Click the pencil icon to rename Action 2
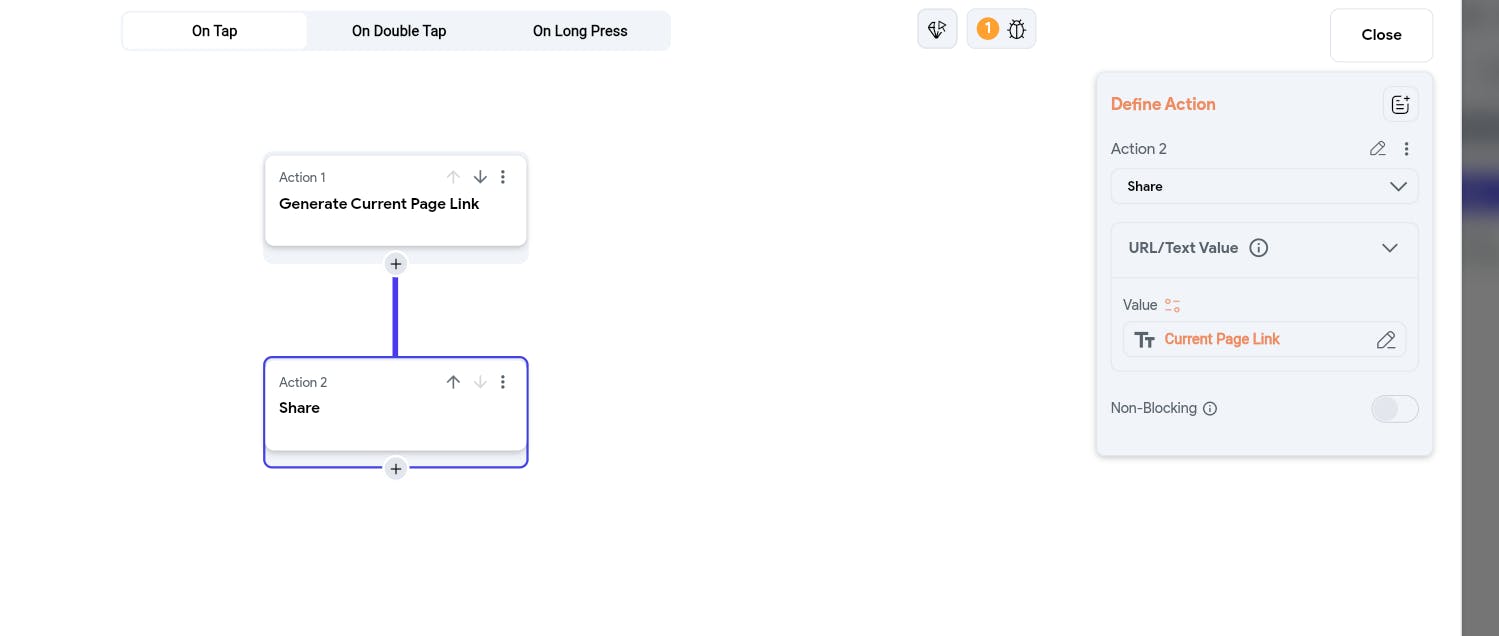Screen dimensions: 1499x636 pos(1377,149)
